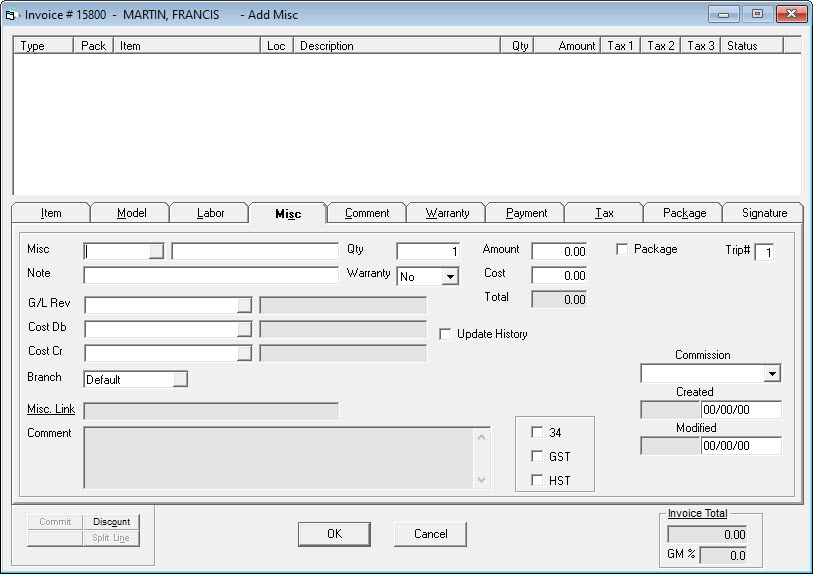
Task: Click into the Note field
Action: click(x=211, y=275)
